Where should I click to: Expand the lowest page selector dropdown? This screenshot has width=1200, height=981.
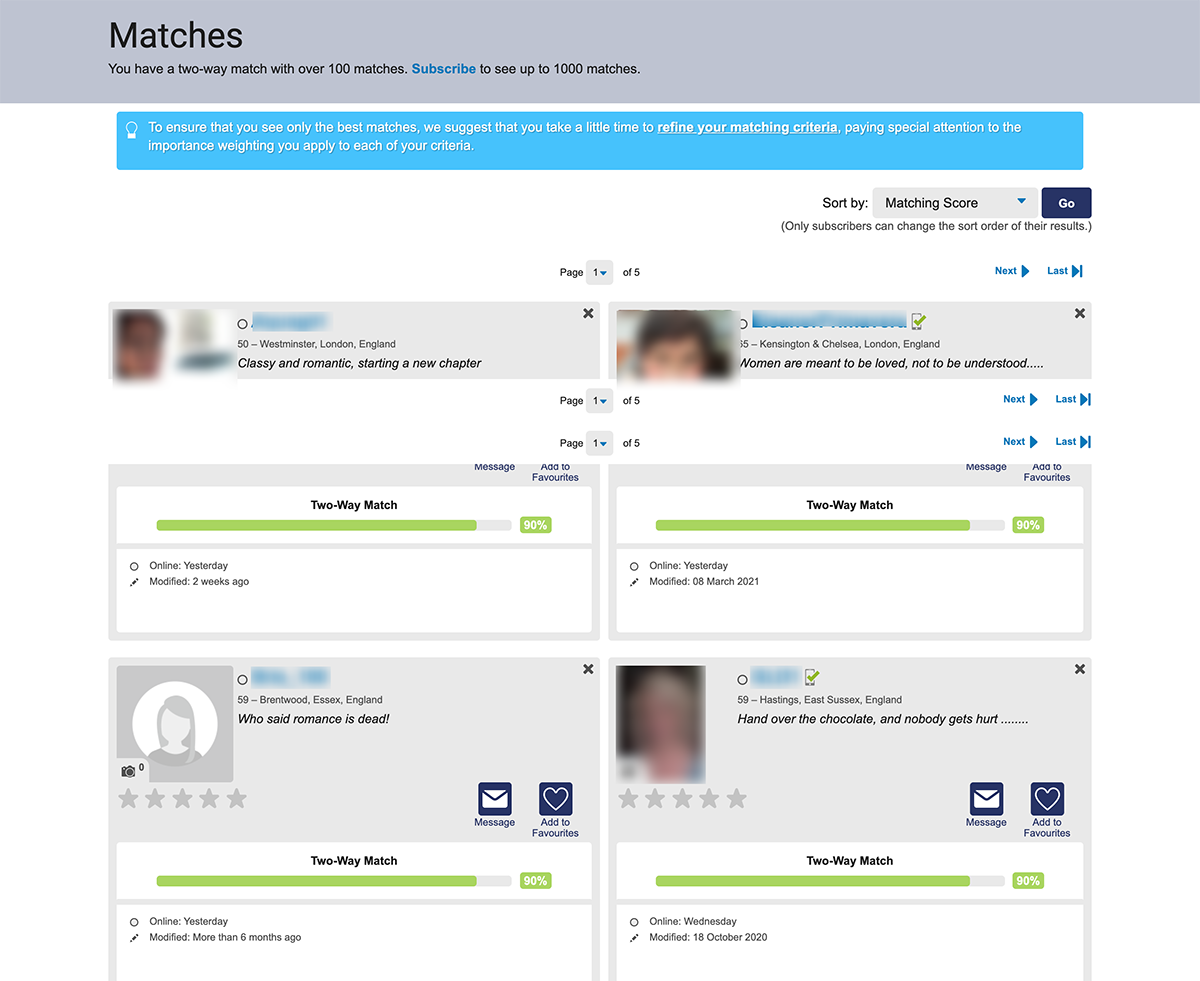click(600, 443)
